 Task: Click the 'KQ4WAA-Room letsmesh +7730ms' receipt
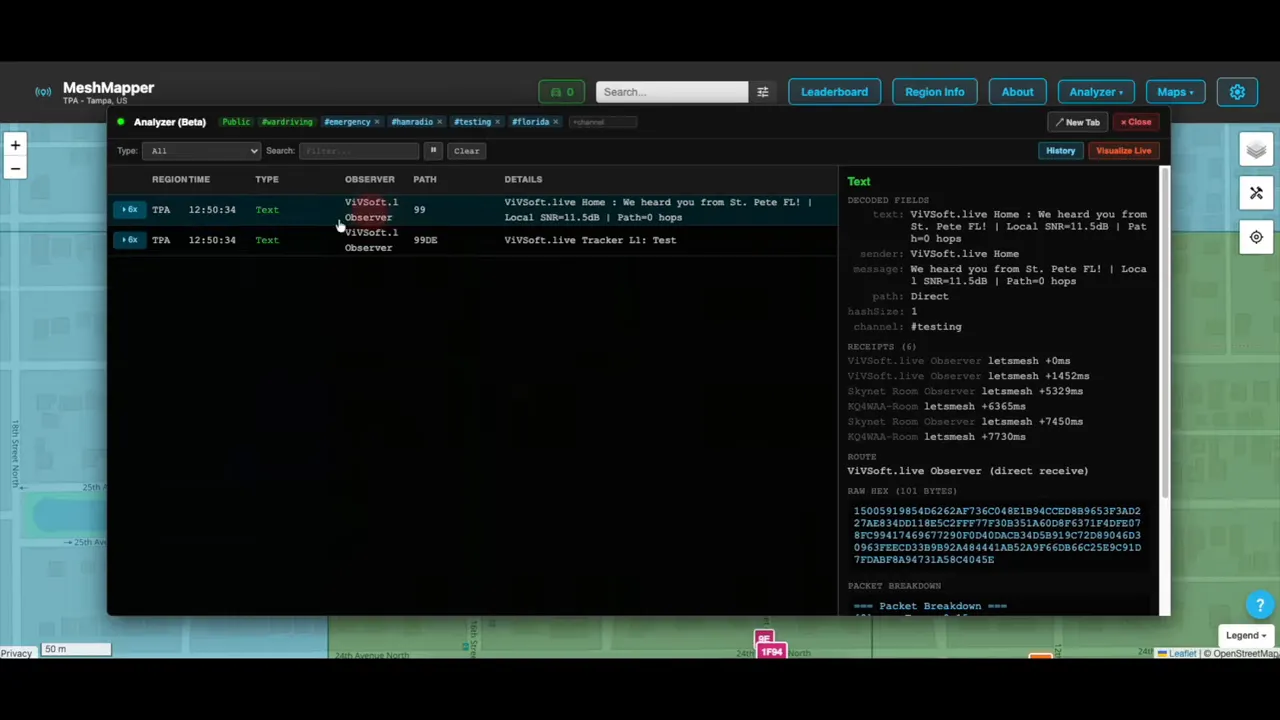pos(936,437)
